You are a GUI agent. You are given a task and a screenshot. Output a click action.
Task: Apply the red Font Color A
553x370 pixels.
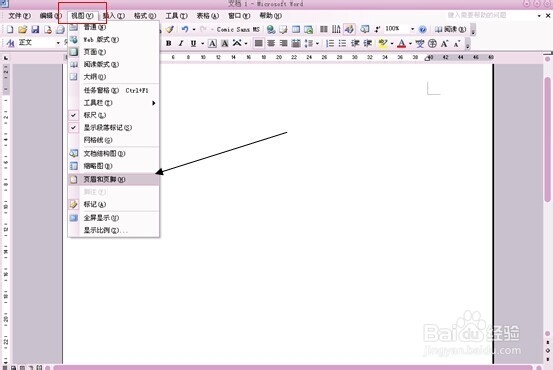[401, 43]
